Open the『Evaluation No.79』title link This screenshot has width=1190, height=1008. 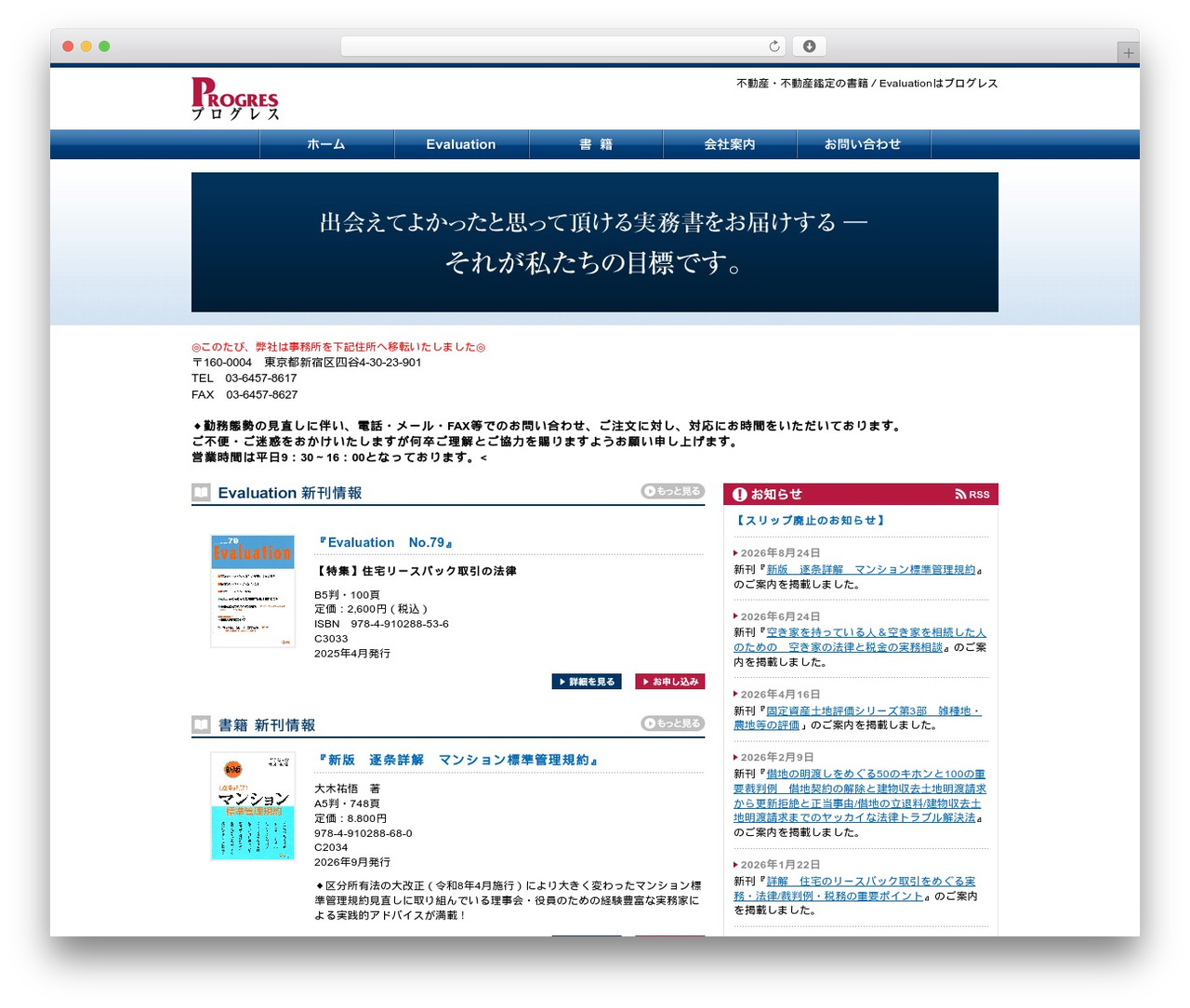(385, 542)
